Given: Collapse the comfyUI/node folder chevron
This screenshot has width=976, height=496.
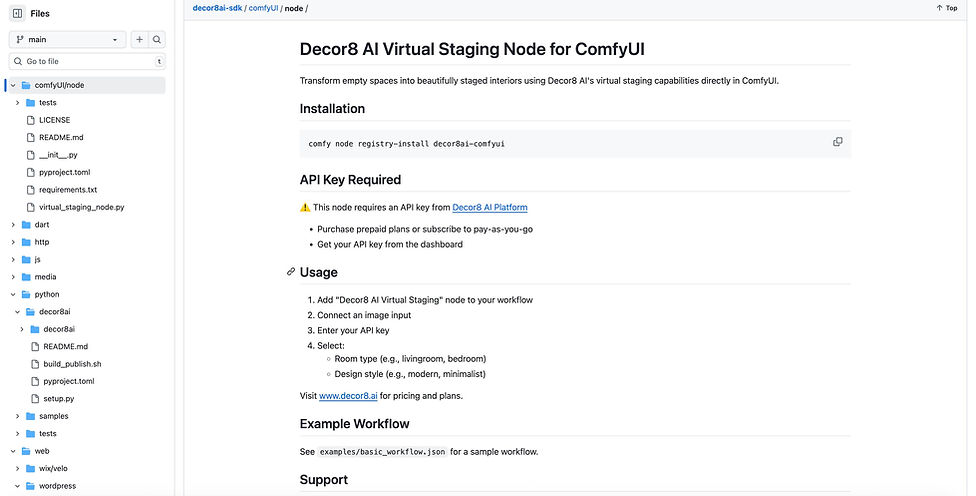Looking at the screenshot, I should (x=13, y=85).
